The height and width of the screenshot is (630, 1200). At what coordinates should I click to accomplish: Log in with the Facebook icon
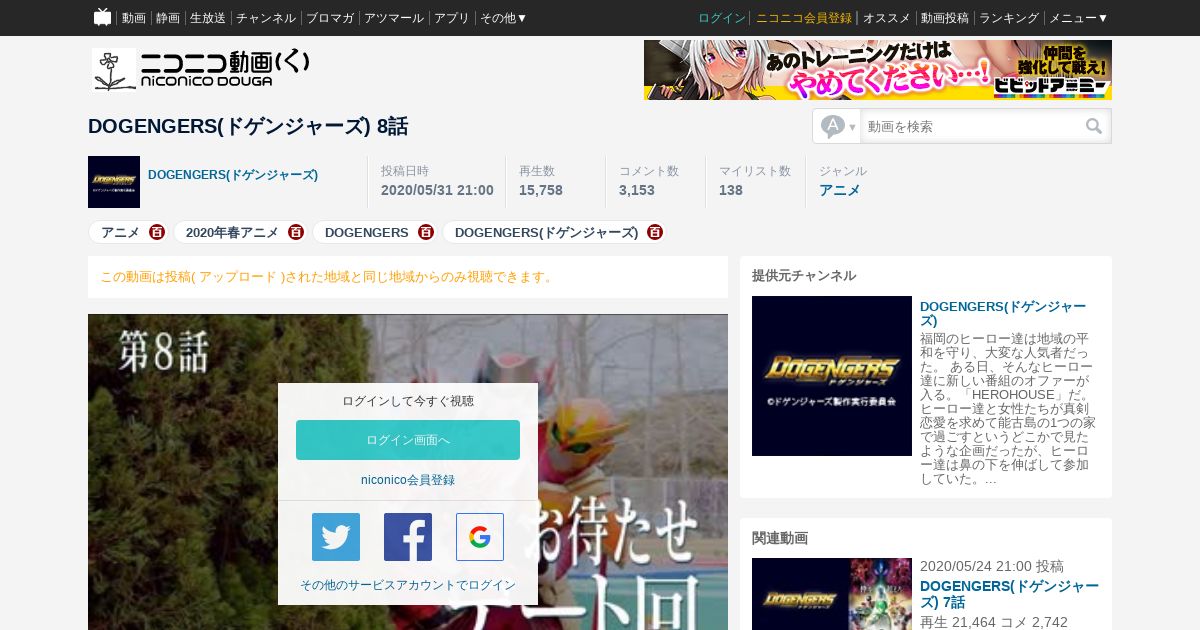[408, 537]
